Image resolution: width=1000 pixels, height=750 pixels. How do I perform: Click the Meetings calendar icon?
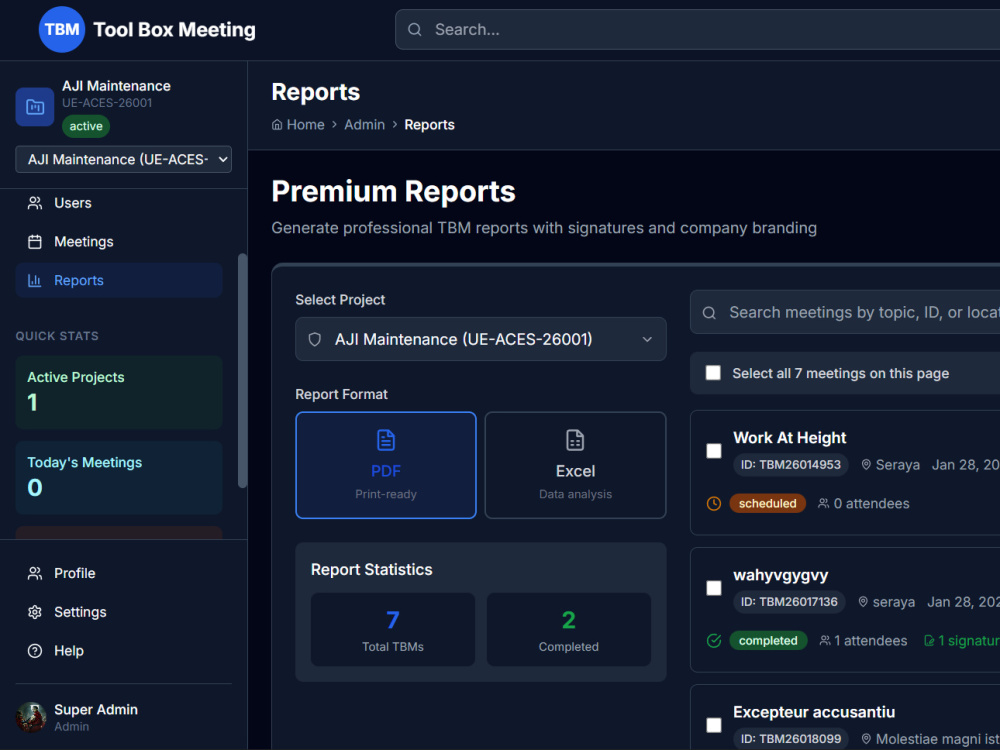tap(35, 242)
